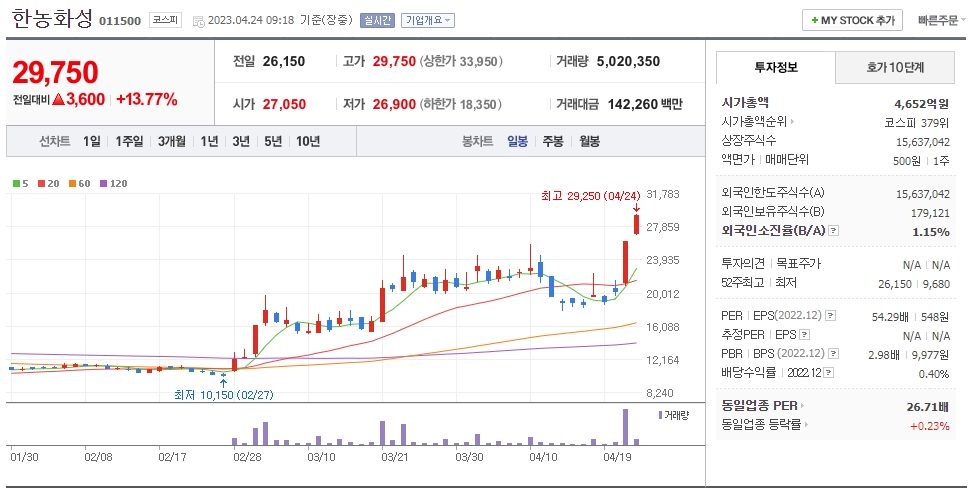Click the 외국인소진율 value 1.15%
This screenshot has width=973, height=488.
point(931,232)
